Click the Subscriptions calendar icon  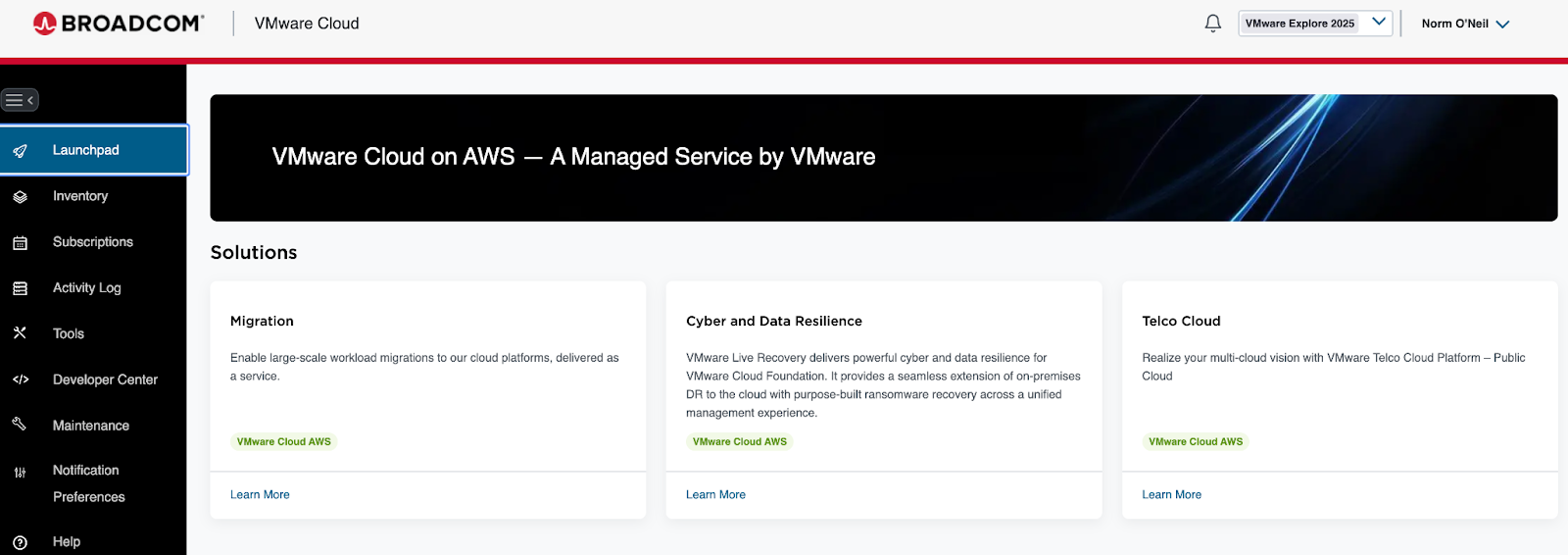click(20, 243)
